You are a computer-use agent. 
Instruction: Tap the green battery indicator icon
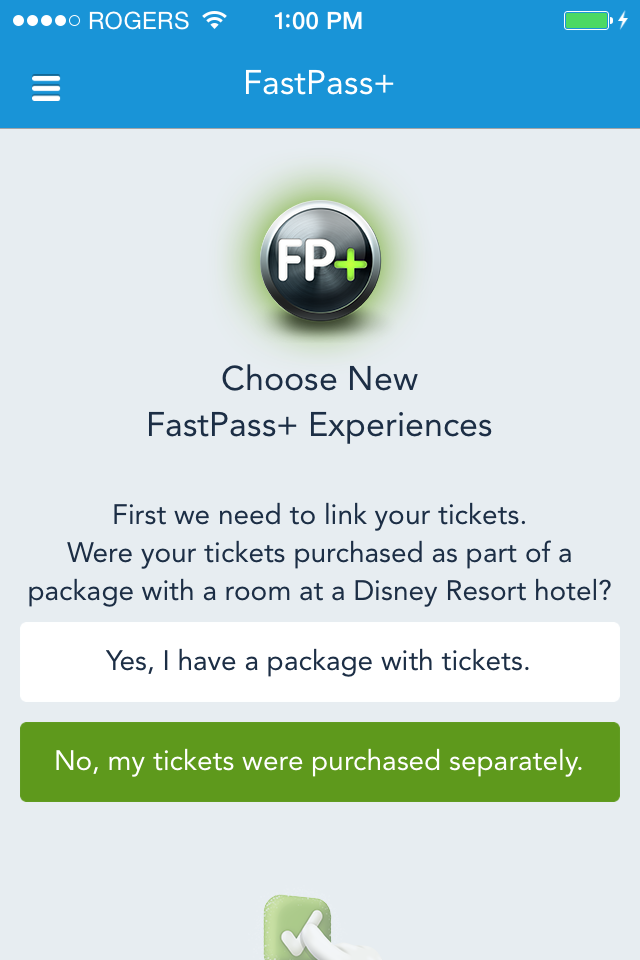(586, 20)
